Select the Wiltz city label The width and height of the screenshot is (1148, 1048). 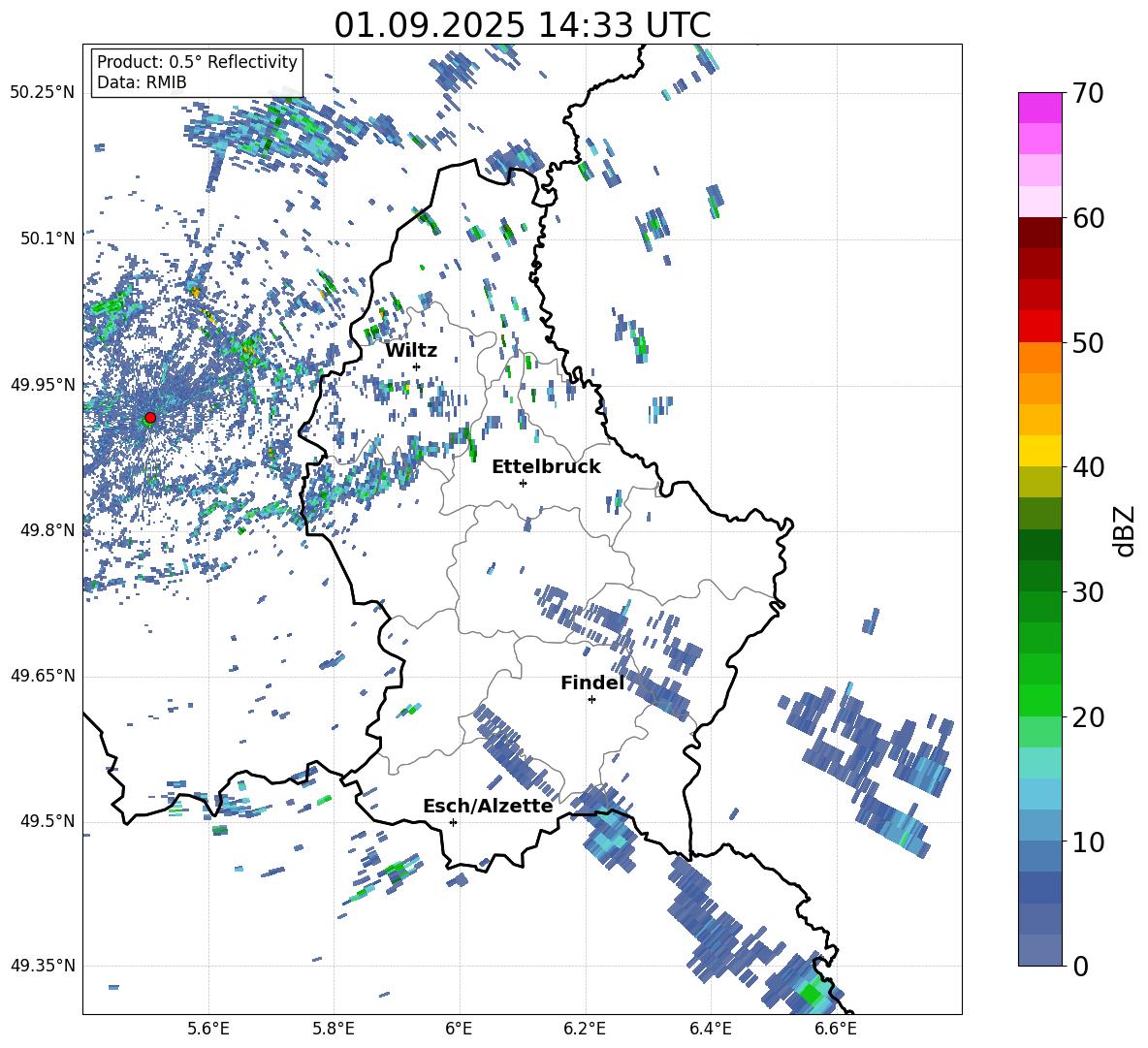pyautogui.click(x=411, y=351)
